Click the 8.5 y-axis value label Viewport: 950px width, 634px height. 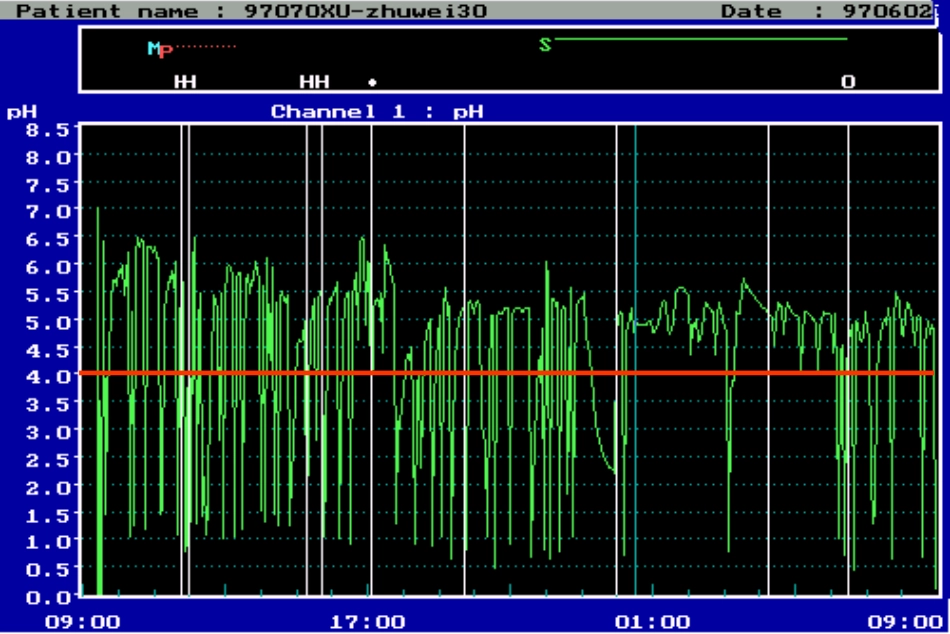[47, 129]
